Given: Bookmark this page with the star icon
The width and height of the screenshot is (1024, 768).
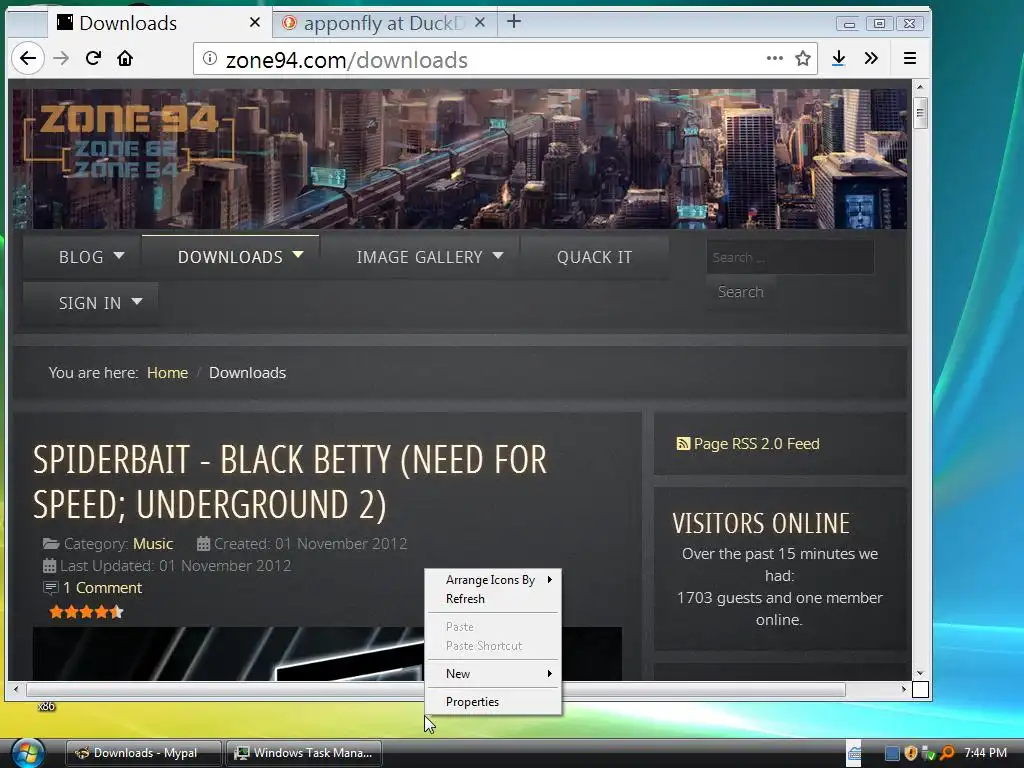Looking at the screenshot, I should pos(803,59).
